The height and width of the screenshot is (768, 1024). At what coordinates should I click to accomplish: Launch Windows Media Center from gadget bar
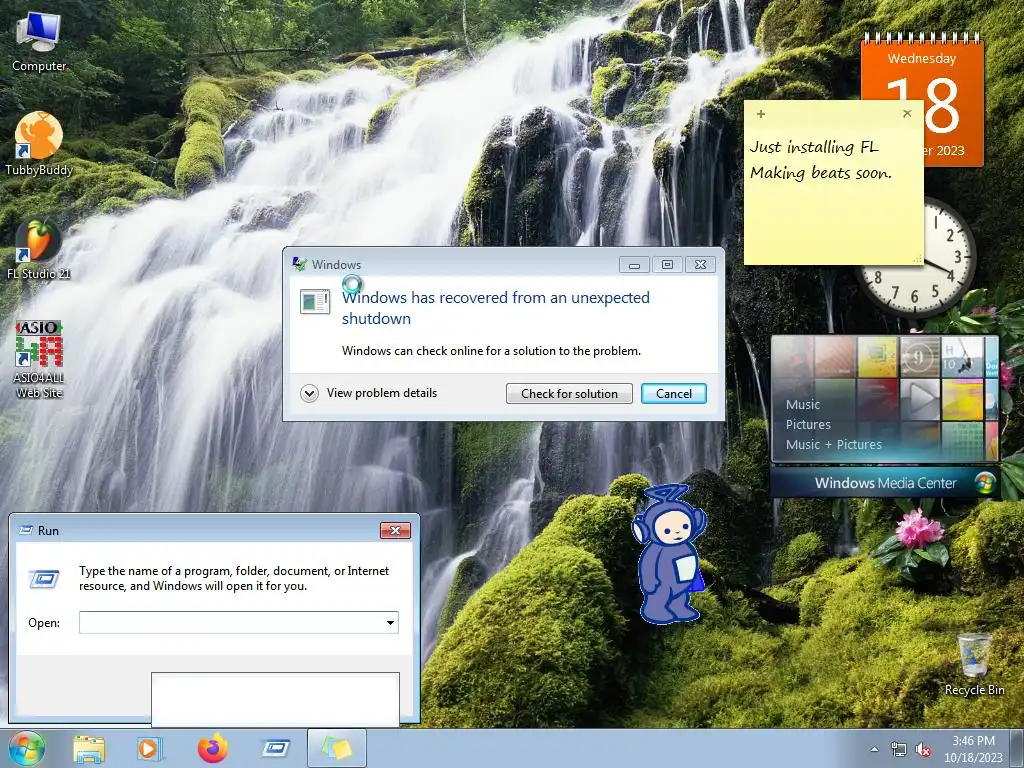coord(885,483)
